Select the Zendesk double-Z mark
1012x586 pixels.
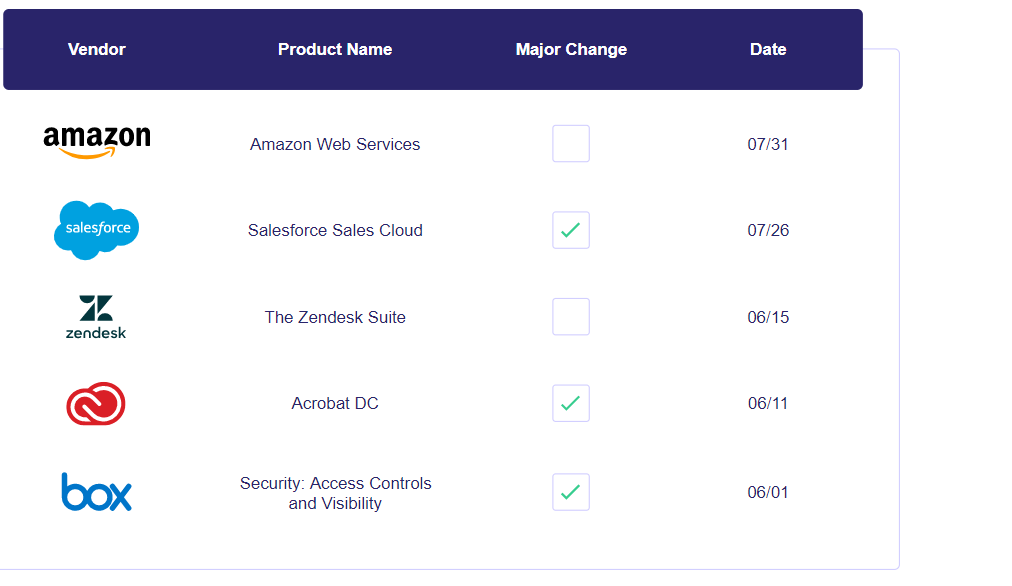click(96, 308)
